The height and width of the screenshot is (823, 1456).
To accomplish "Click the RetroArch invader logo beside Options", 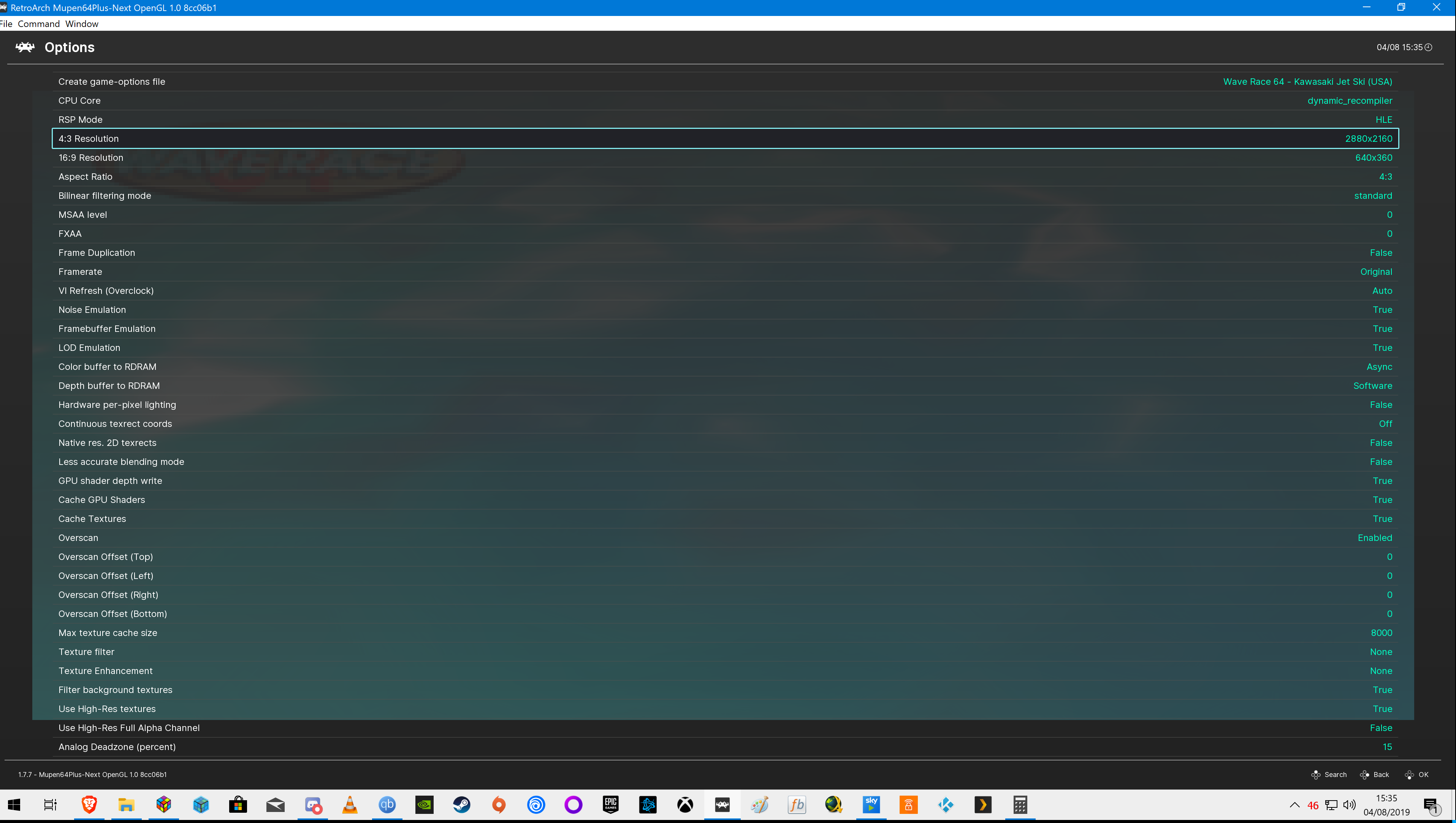I will [x=25, y=47].
